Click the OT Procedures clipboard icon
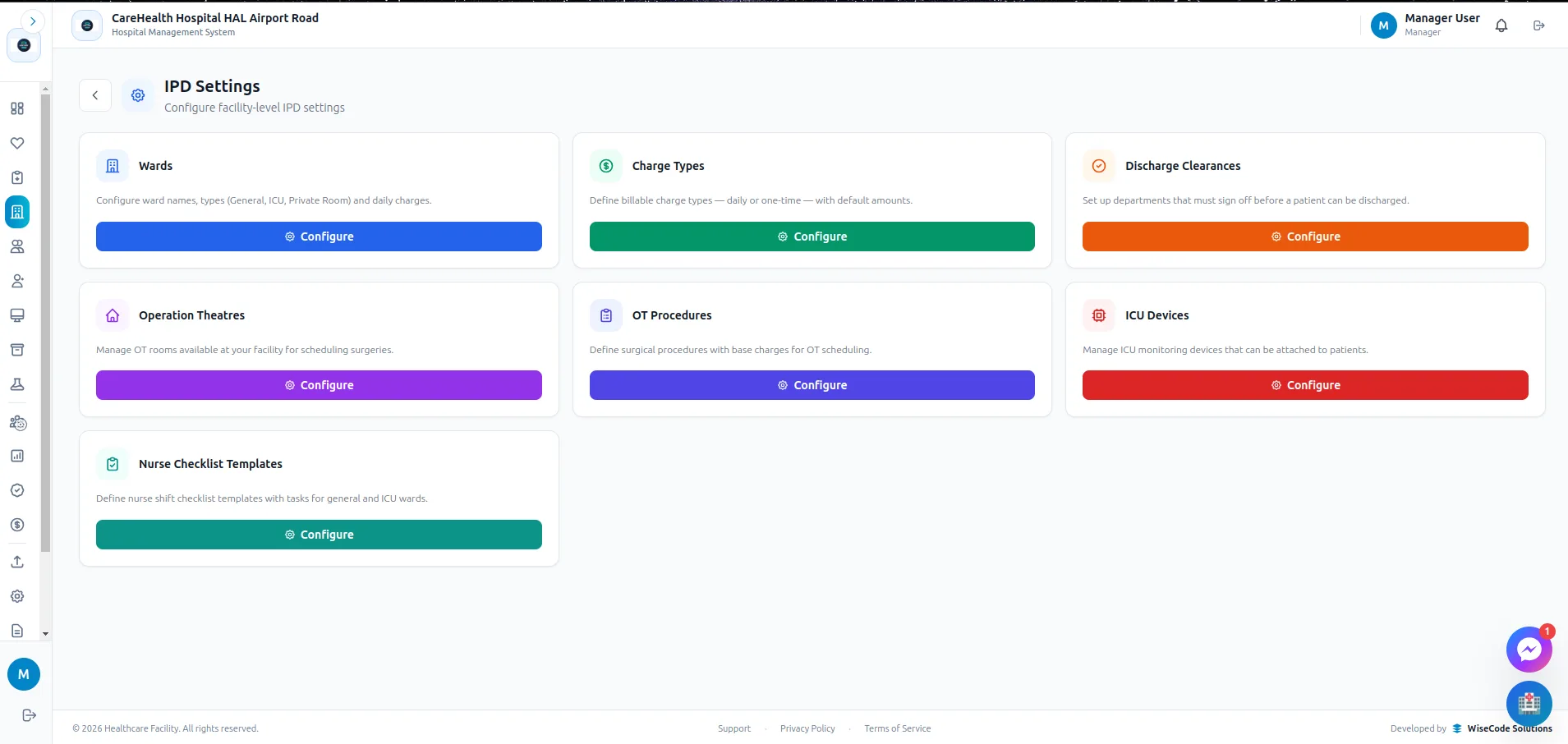This screenshot has width=1568, height=744. pos(606,315)
